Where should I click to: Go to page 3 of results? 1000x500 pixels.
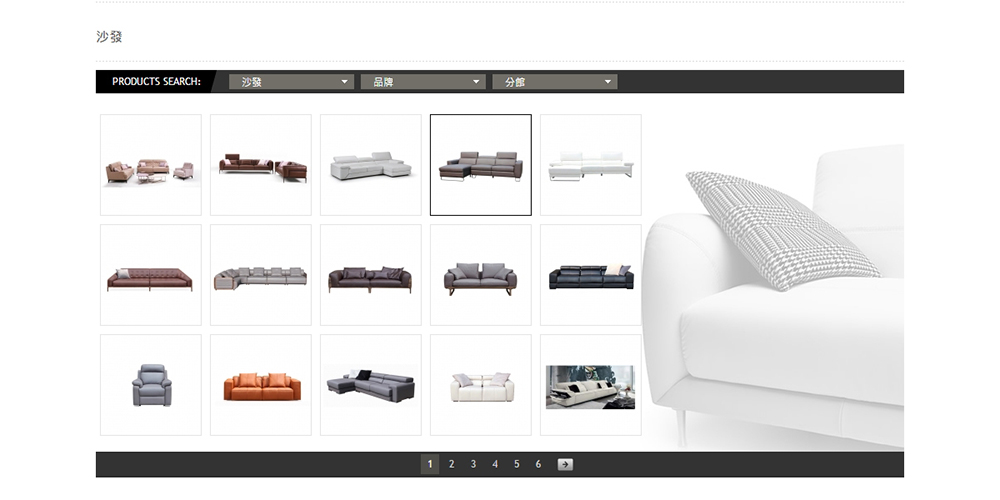[x=473, y=464]
